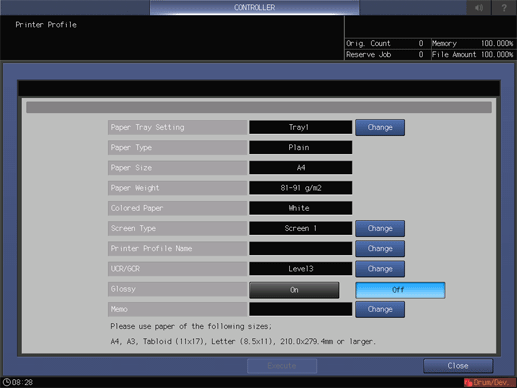Image resolution: width=517 pixels, height=388 pixels.
Task: Click the Colored Paper label
Action: [x=177, y=208]
